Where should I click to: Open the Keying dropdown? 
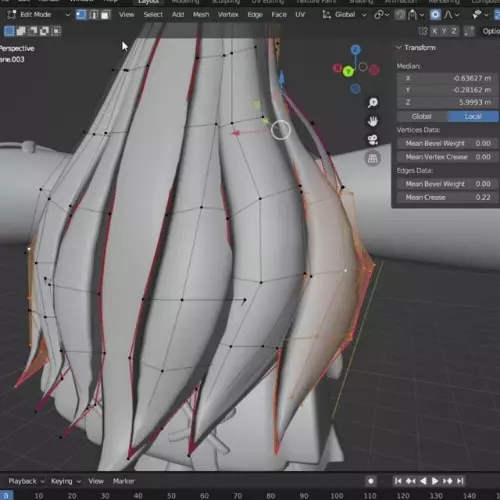(66, 481)
